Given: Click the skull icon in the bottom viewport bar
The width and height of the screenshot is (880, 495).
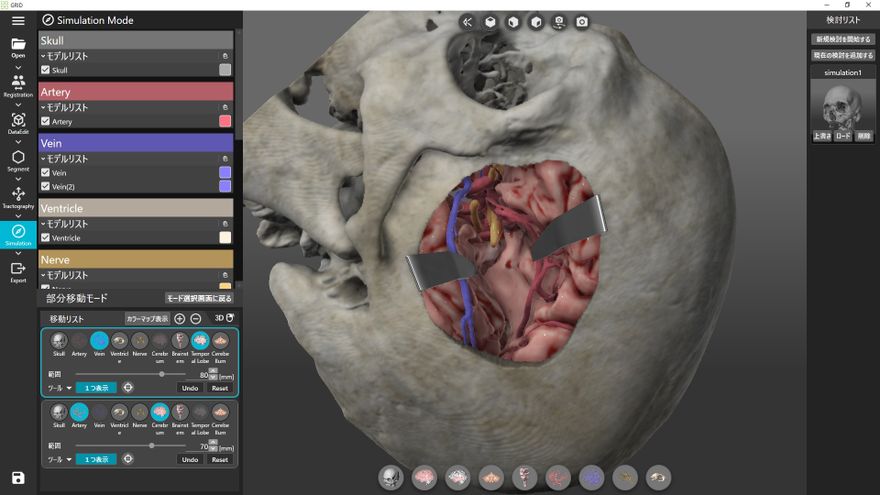Looking at the screenshot, I should click(x=391, y=478).
